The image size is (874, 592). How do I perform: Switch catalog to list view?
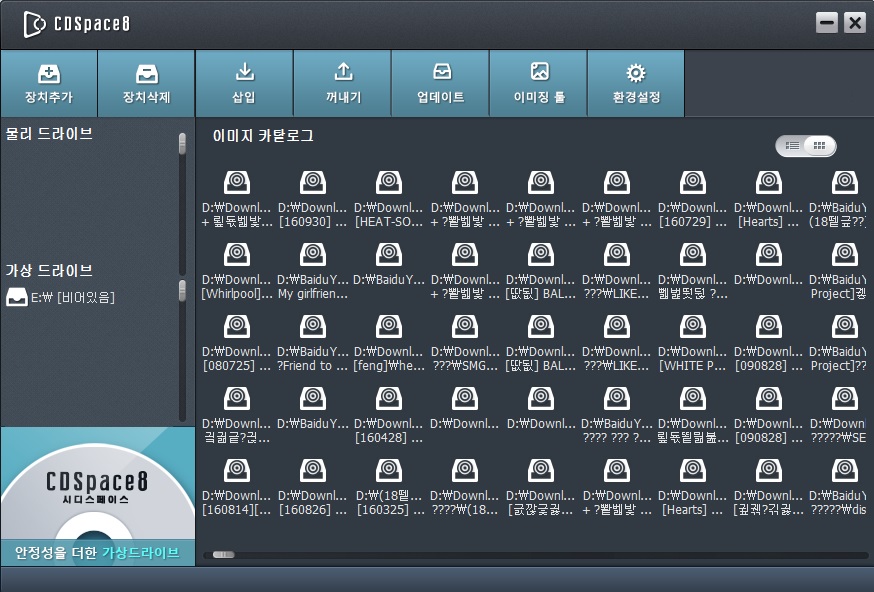tap(792, 146)
